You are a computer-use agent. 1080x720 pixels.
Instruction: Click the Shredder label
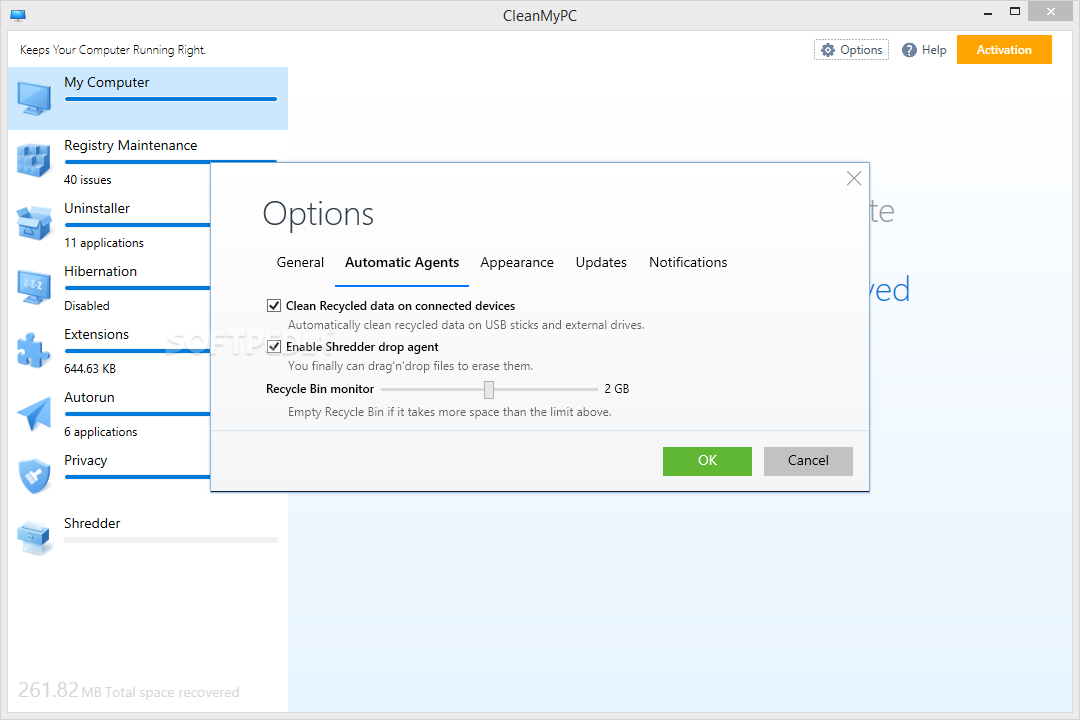[92, 524]
